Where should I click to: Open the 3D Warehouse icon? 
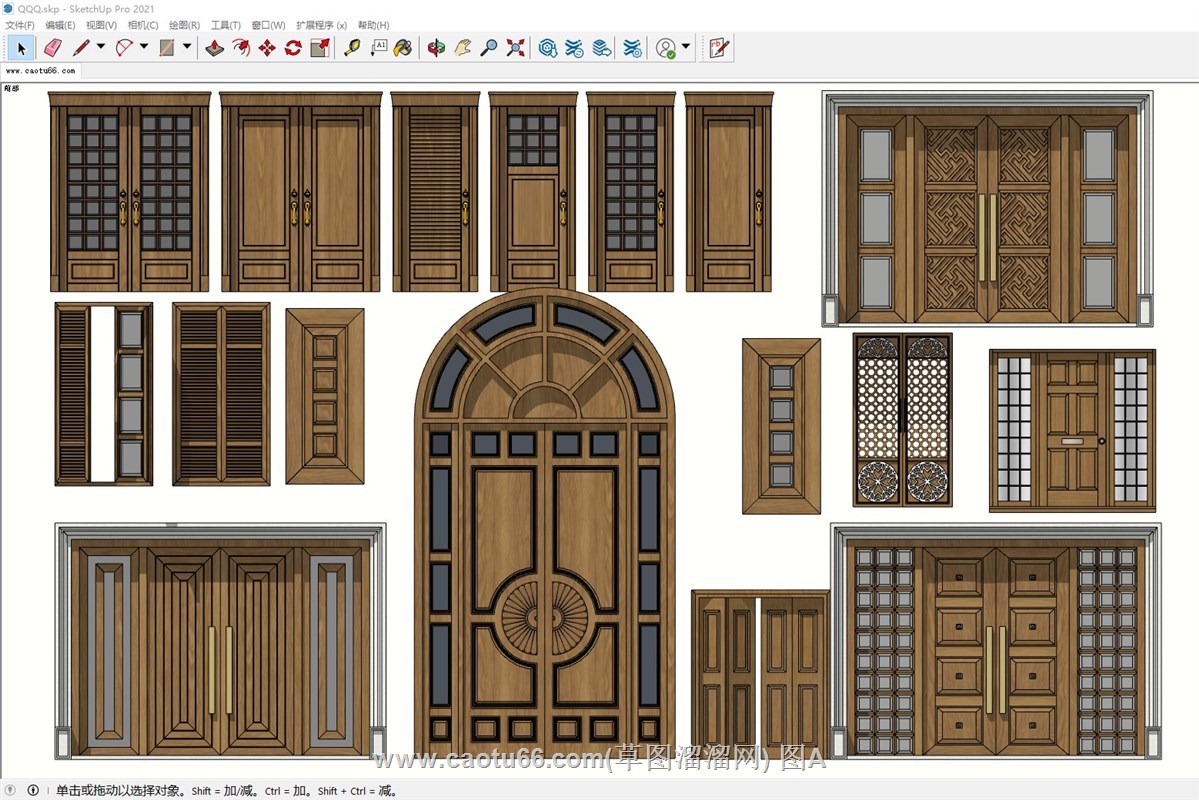548,47
